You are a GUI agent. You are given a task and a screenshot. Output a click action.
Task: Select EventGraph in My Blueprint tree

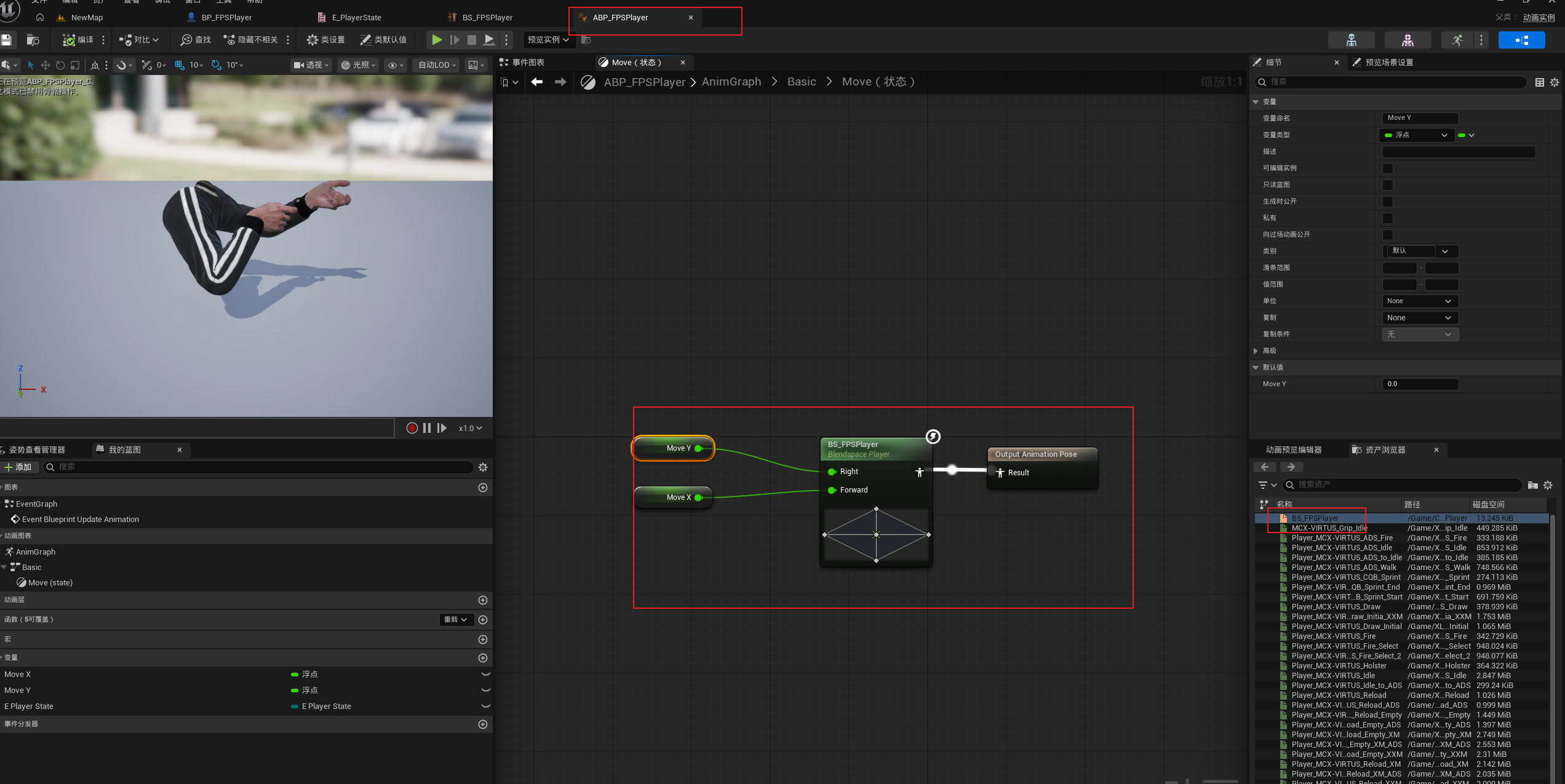point(36,504)
